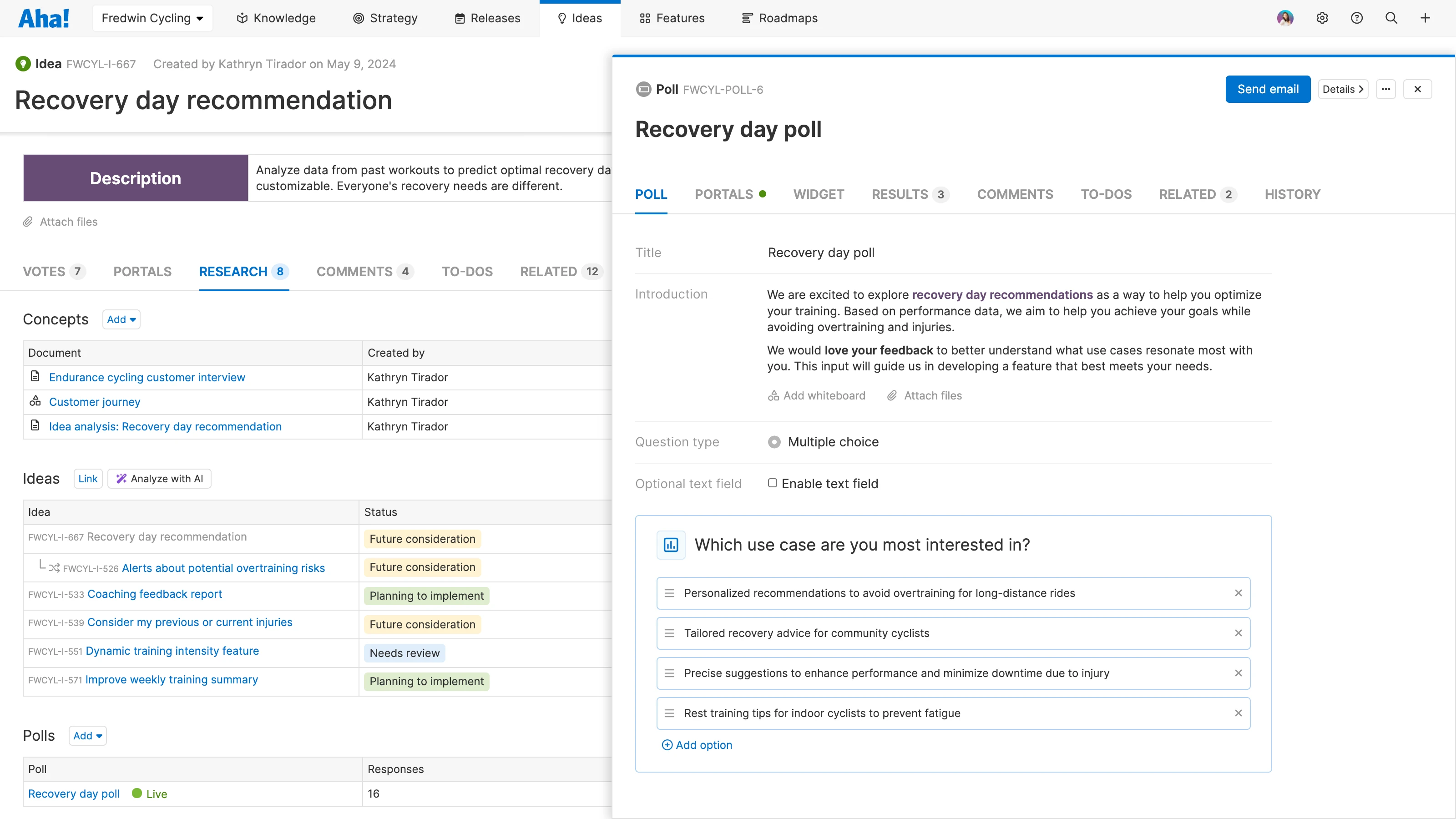Edit the poll question title field

point(862,545)
